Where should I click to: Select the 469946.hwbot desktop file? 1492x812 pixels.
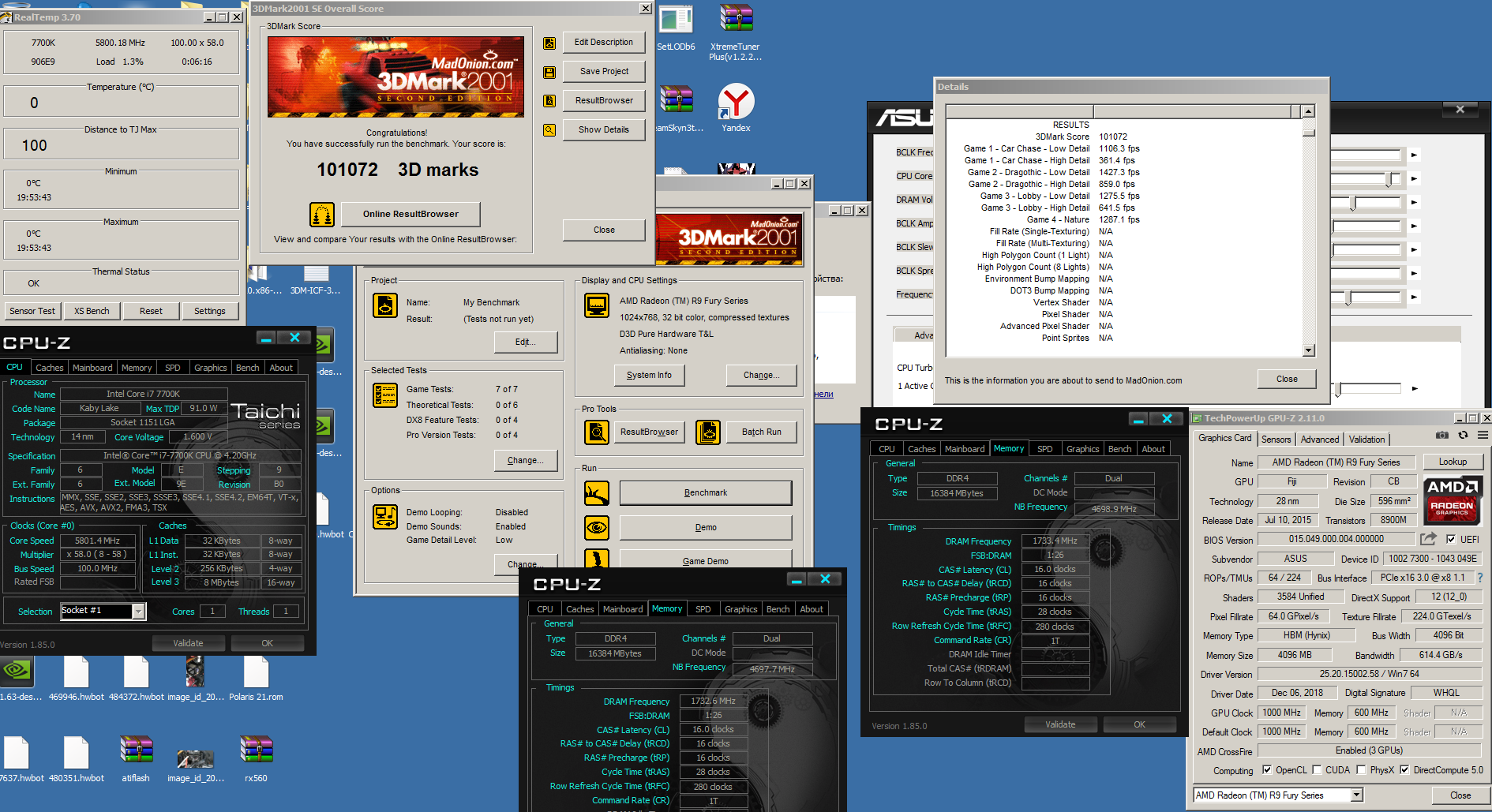(x=77, y=678)
